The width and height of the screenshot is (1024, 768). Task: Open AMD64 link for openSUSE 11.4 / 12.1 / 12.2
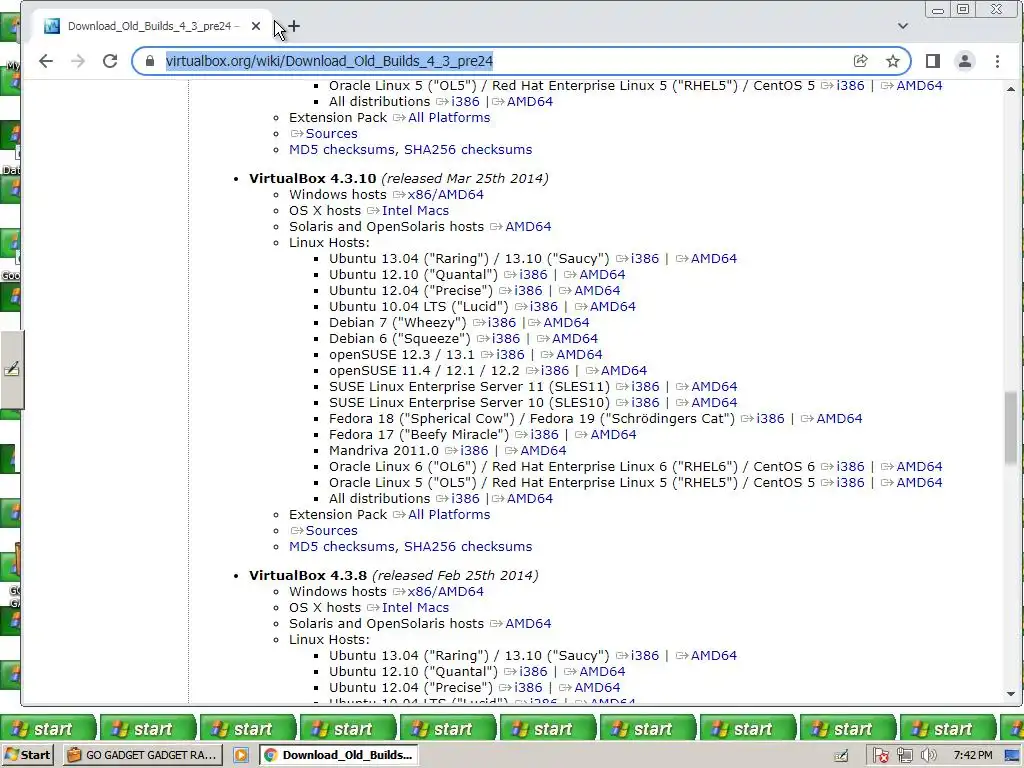[624, 371]
